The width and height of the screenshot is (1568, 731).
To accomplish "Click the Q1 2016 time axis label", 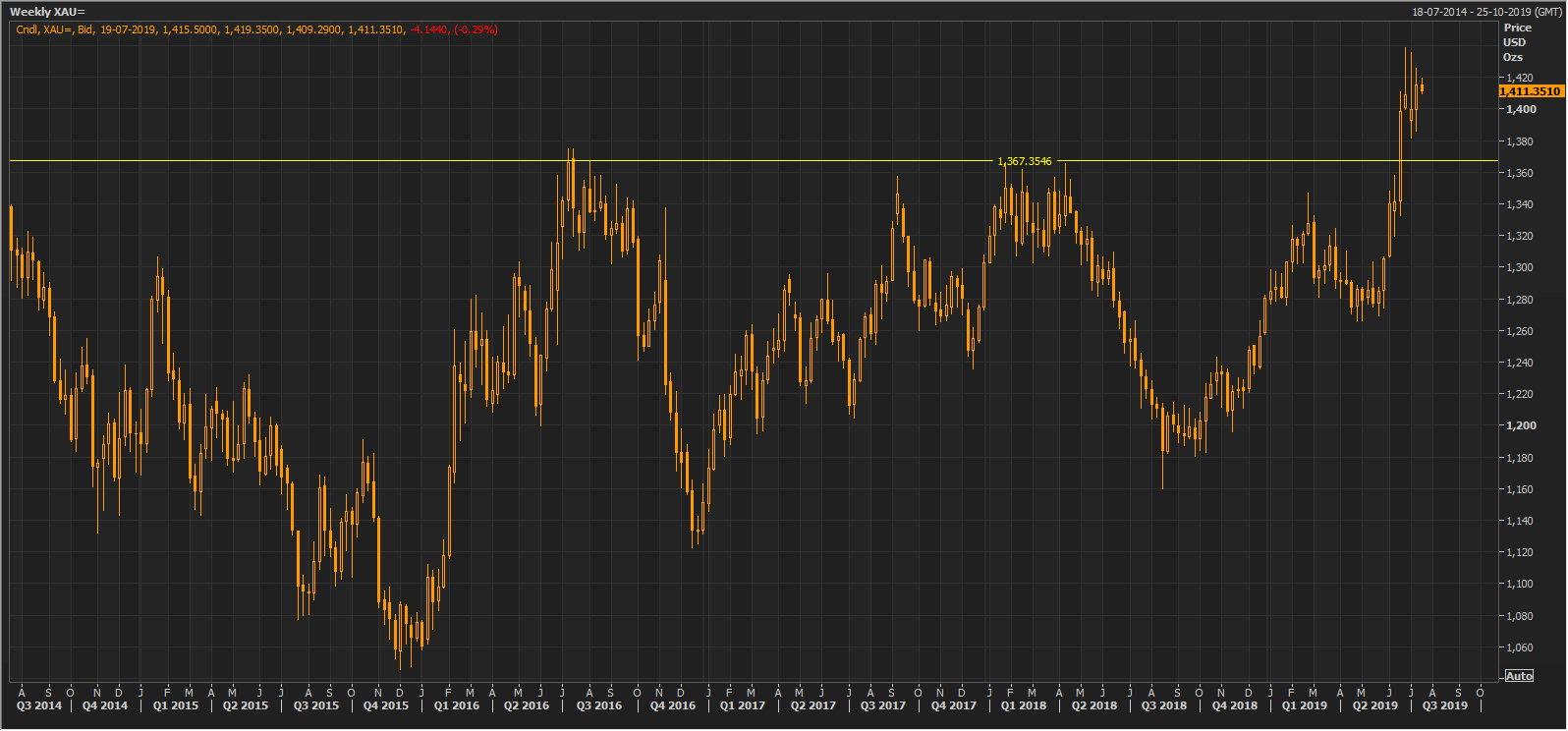I will pyautogui.click(x=457, y=705).
